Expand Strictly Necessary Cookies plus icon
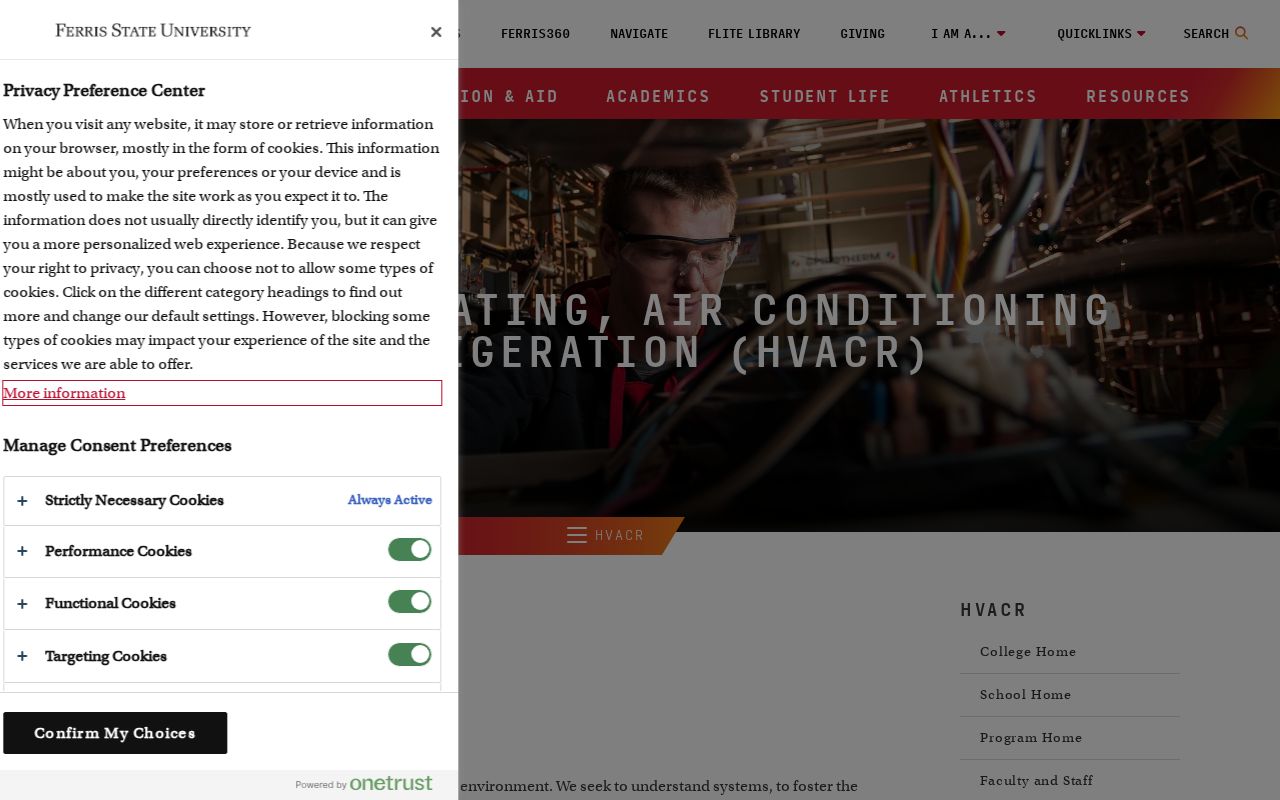This screenshot has height=800, width=1280. tap(22, 501)
